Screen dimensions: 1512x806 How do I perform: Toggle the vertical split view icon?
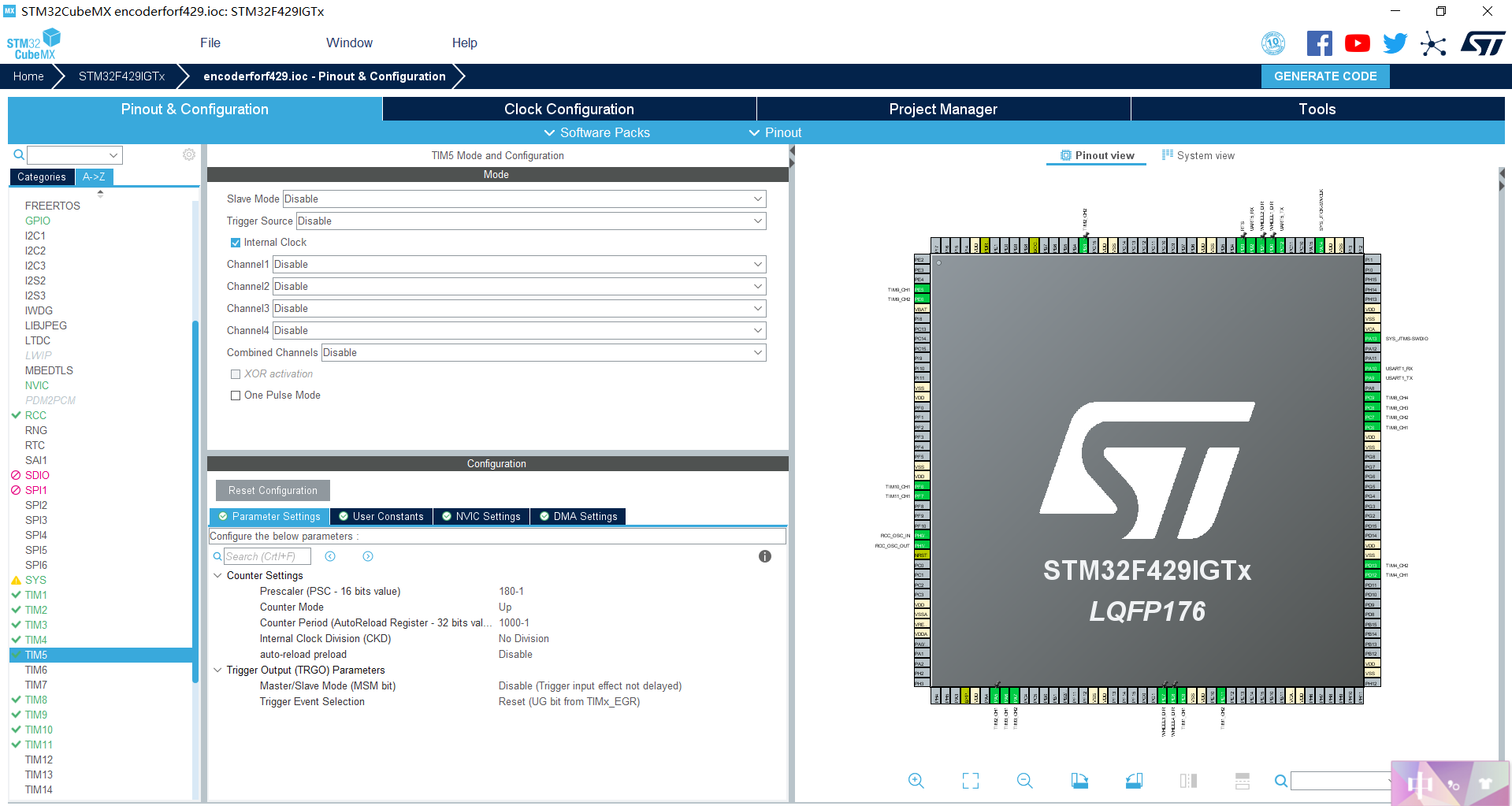click(1188, 781)
